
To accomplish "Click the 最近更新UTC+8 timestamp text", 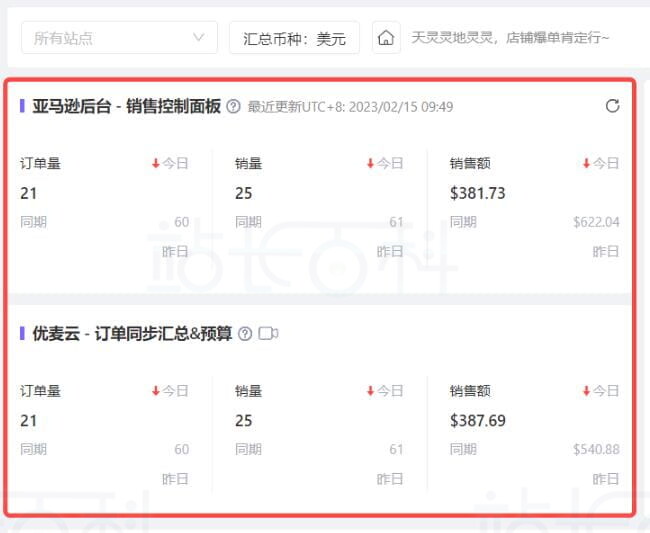I will coord(350,107).
